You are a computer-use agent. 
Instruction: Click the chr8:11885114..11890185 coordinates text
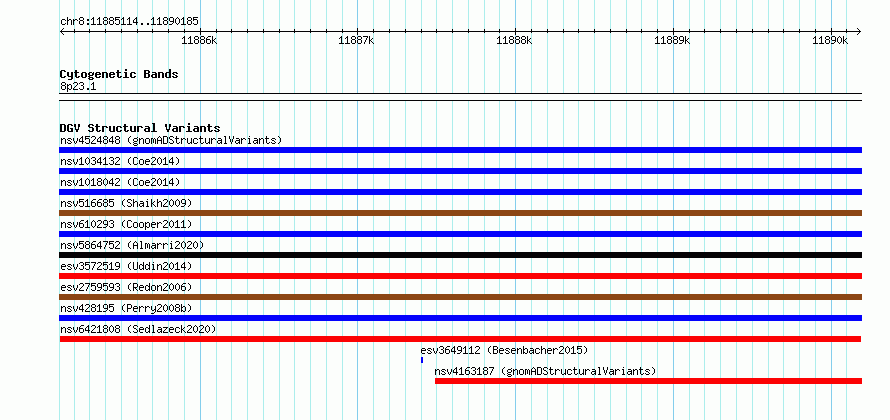point(129,22)
